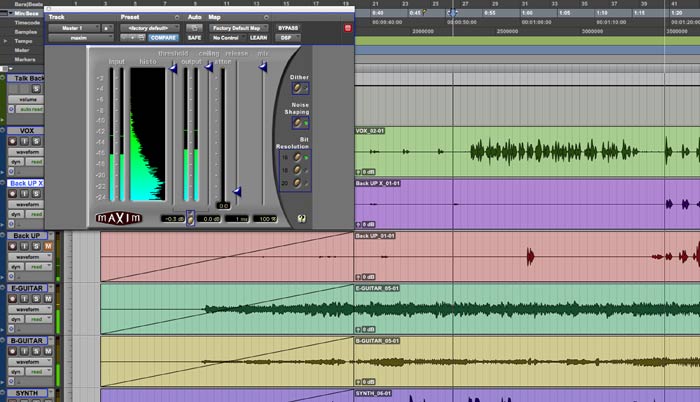Unmute the Back UP track
Screen dimensions: 700x402
tap(48, 246)
